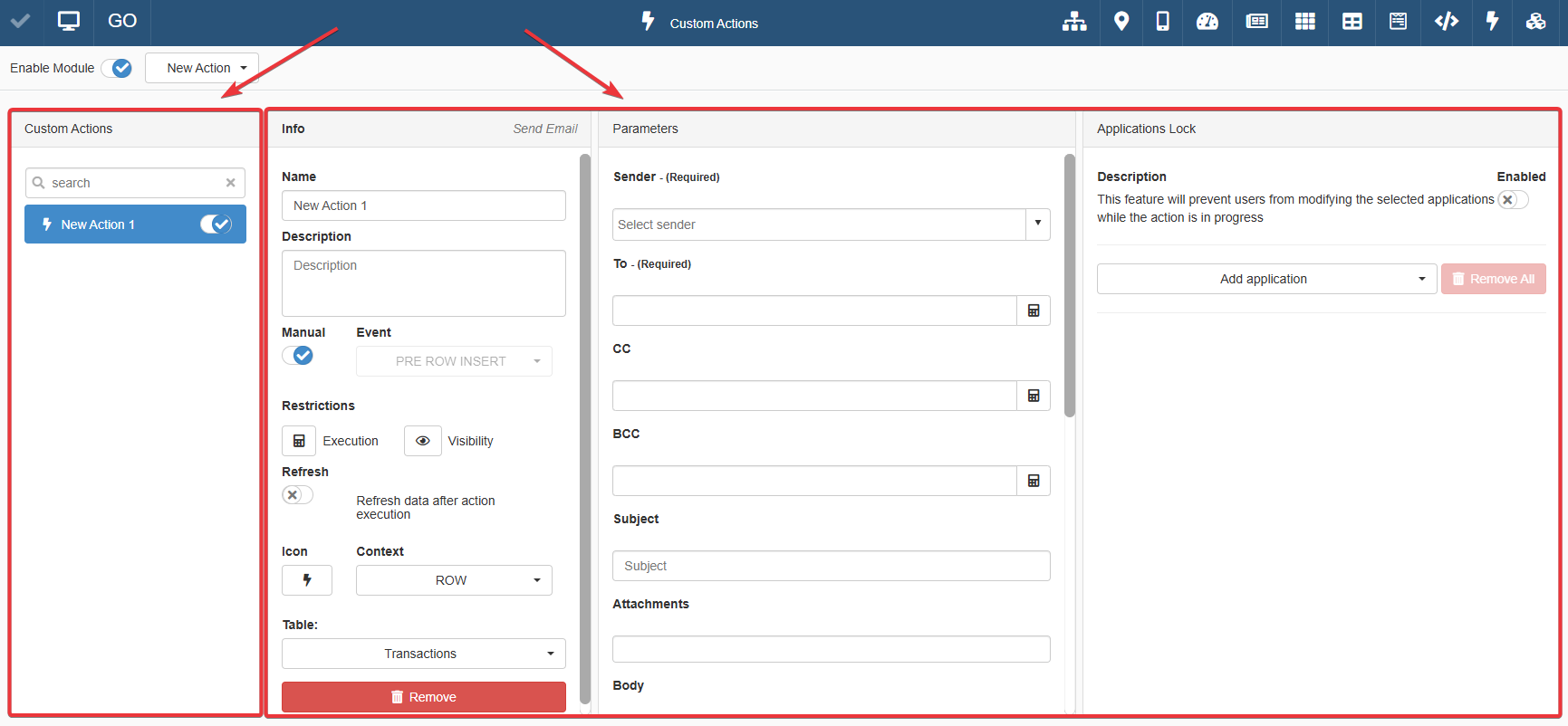
Task: Open the action Icon picker button
Action: [x=307, y=580]
